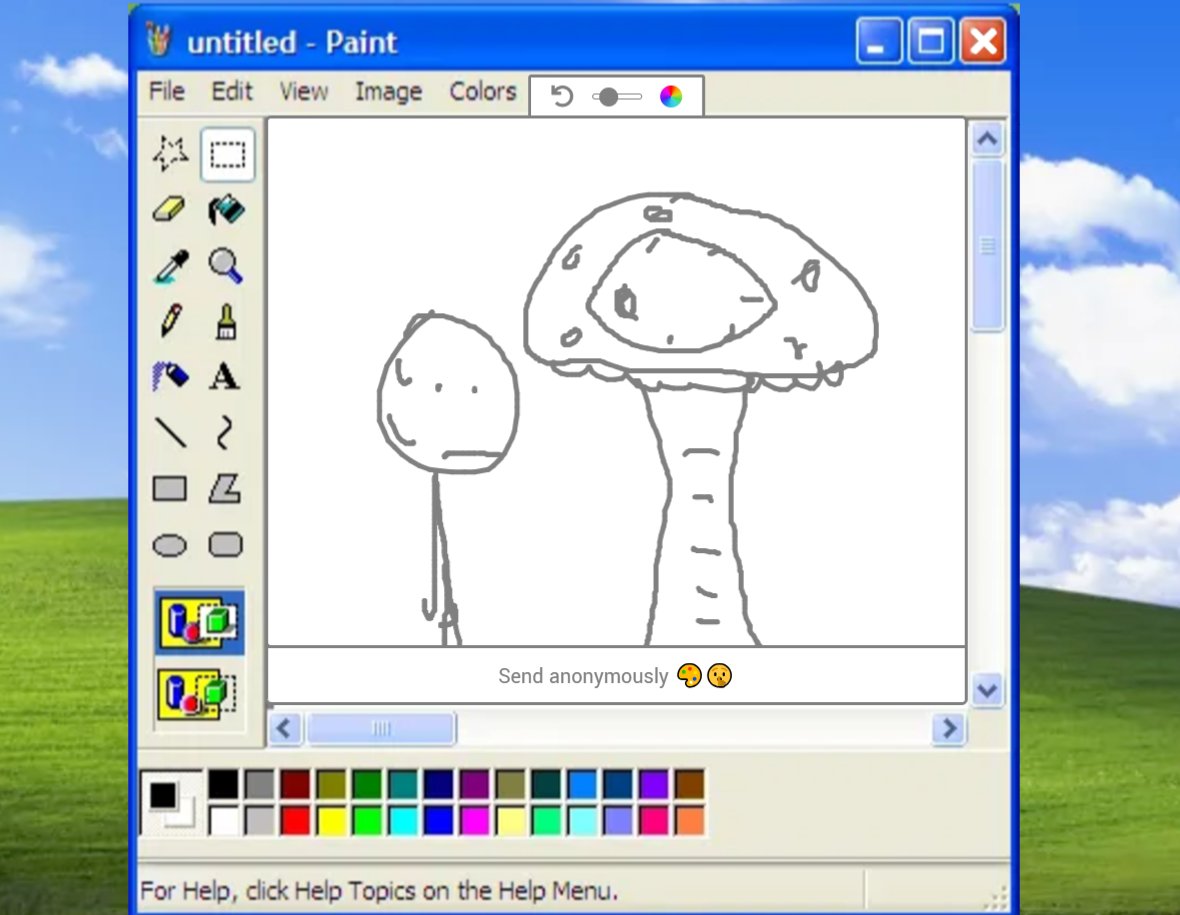1180x915 pixels.
Task: Open the File menu
Action: pyautogui.click(x=166, y=91)
